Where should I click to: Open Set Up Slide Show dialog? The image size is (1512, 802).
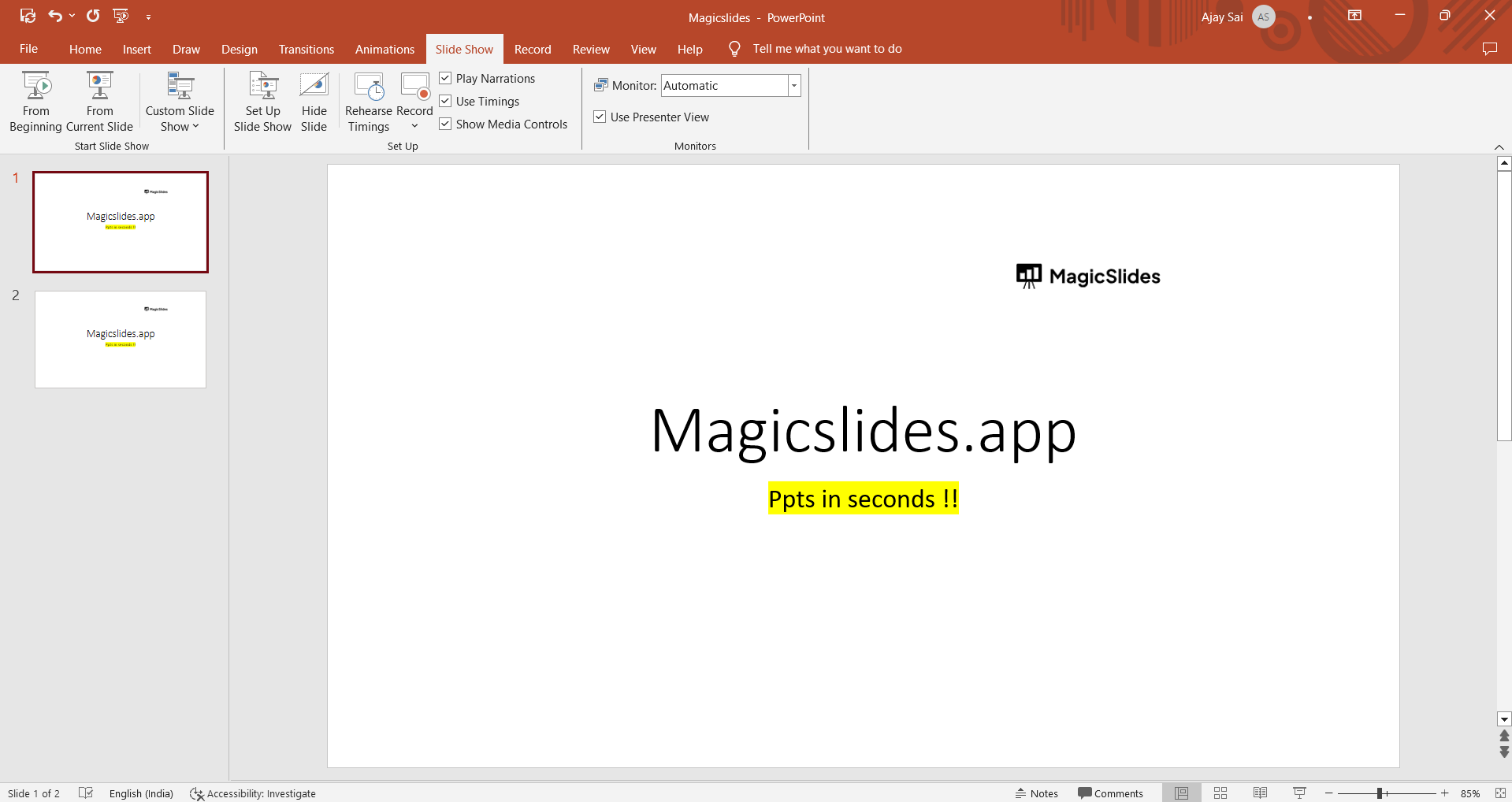pyautogui.click(x=262, y=102)
